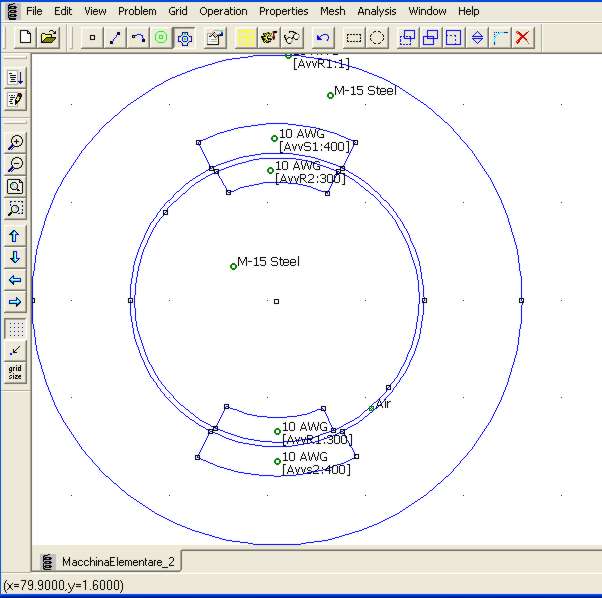Zoom in using the magnifier plus
Image resolution: width=602 pixels, height=598 pixels.
(x=15, y=143)
